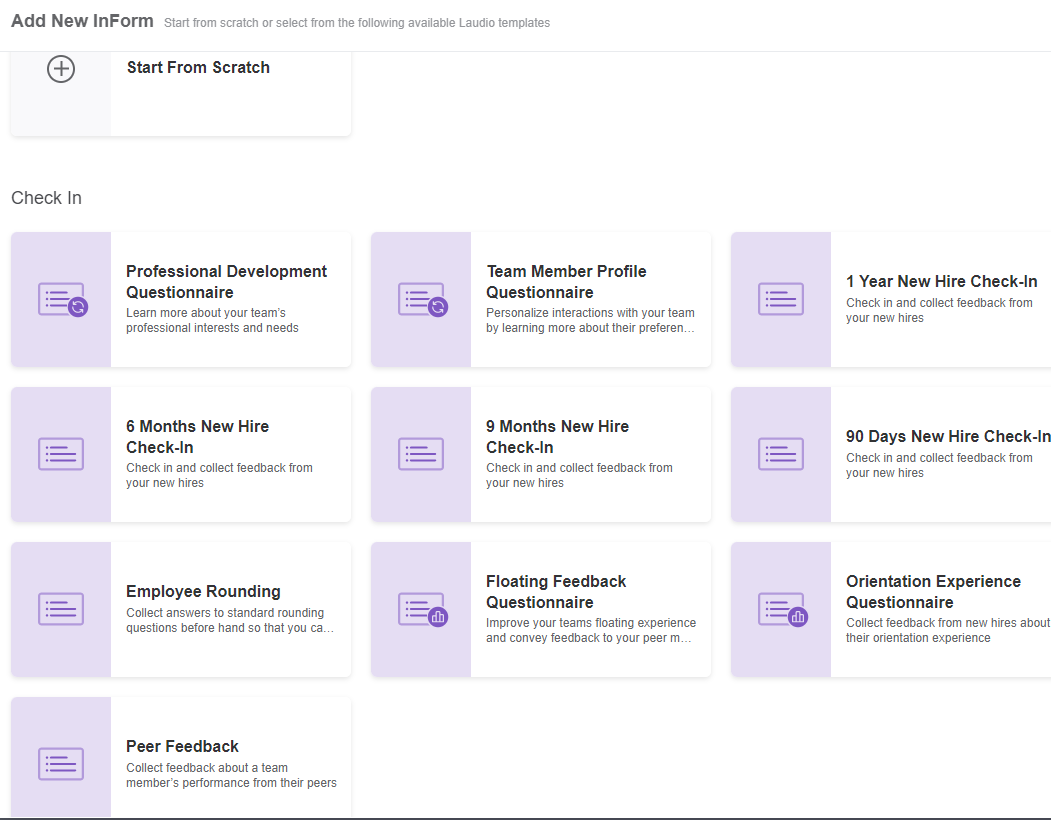
Task: Click the 9 Months New Hire Check-In icon
Action: coord(421,454)
